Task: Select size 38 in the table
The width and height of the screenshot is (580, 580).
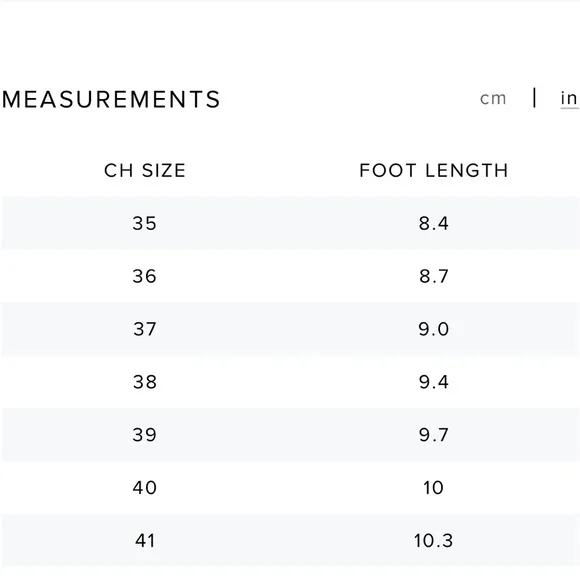Action: (x=145, y=382)
